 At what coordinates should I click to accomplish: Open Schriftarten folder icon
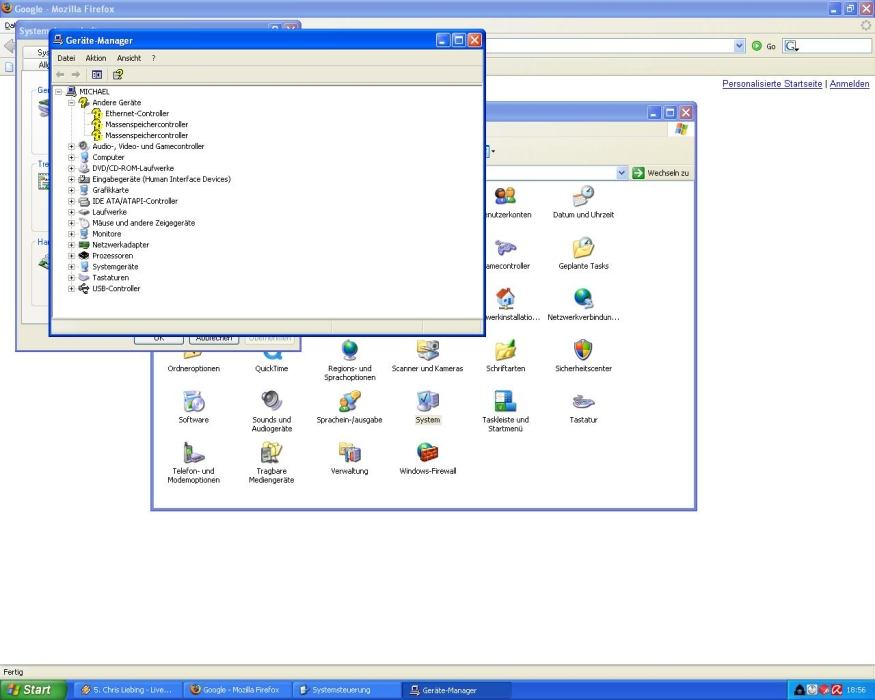tap(506, 356)
